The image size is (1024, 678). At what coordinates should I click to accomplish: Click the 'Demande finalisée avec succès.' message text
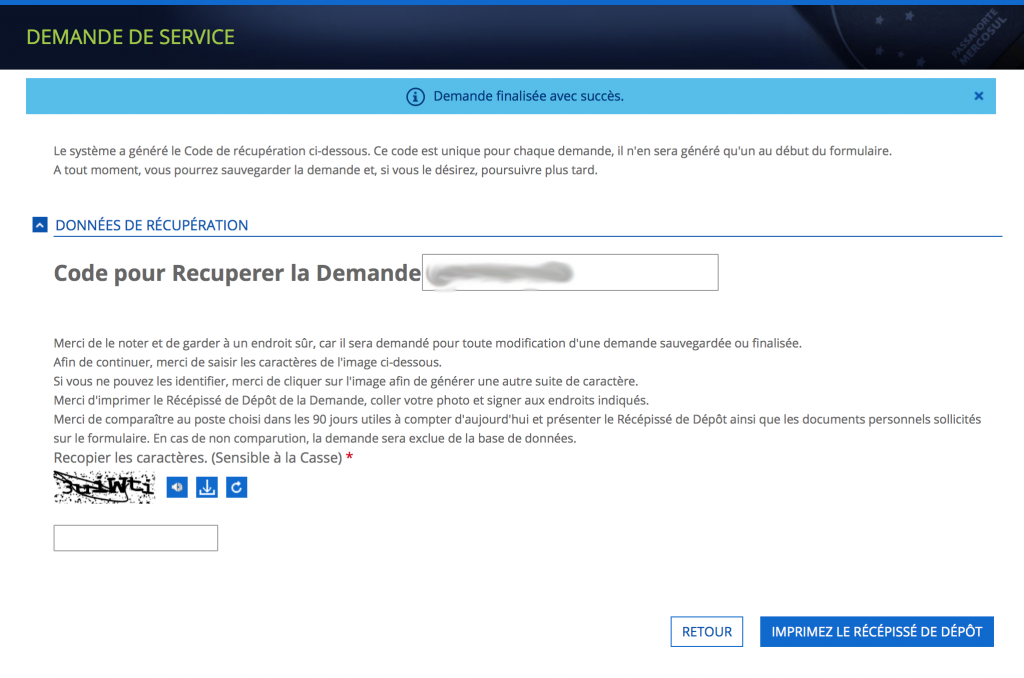click(528, 96)
